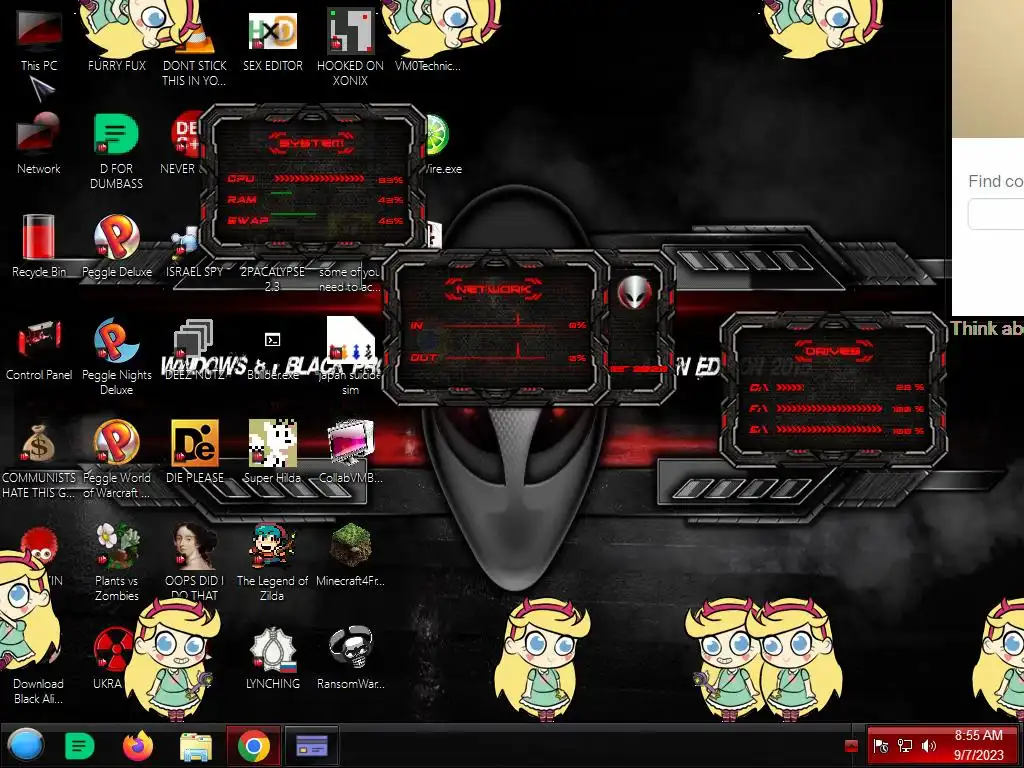The image size is (1024, 768).
Task: Open the green chat app in the taskbar
Action: click(80, 745)
